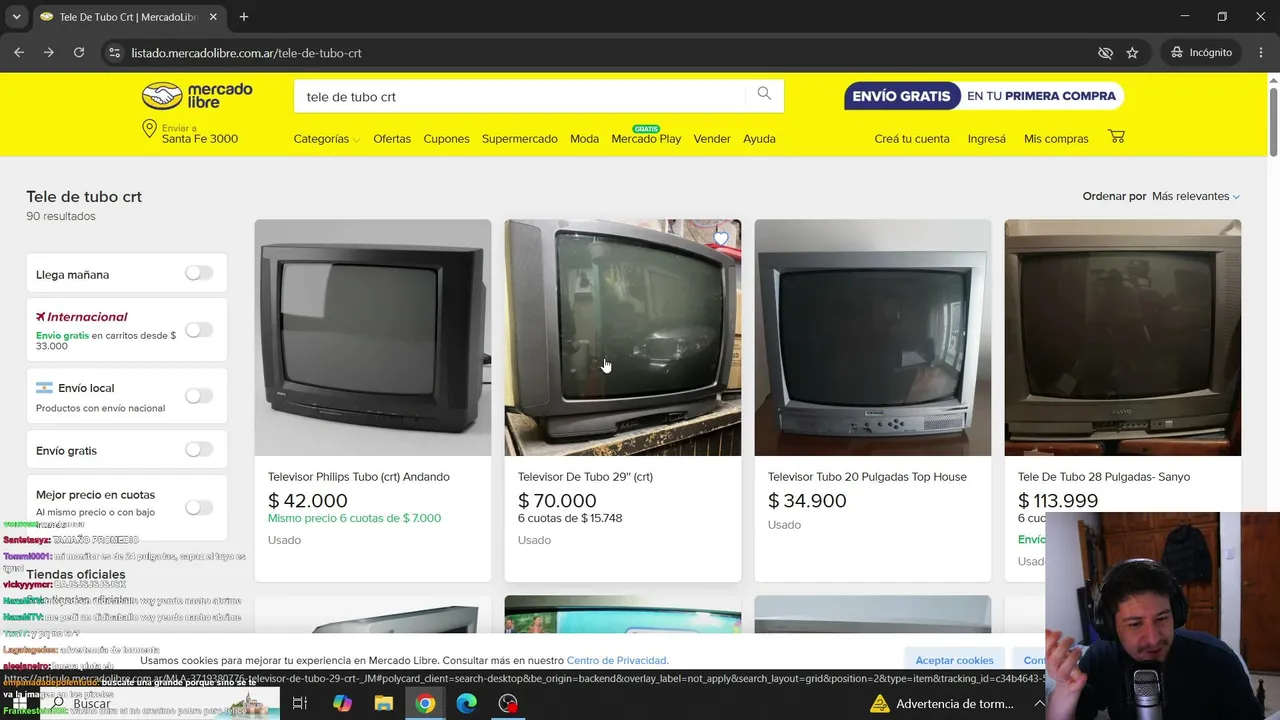Click the search magnifier icon
Viewport: 1280px width, 720px height.
click(x=764, y=94)
